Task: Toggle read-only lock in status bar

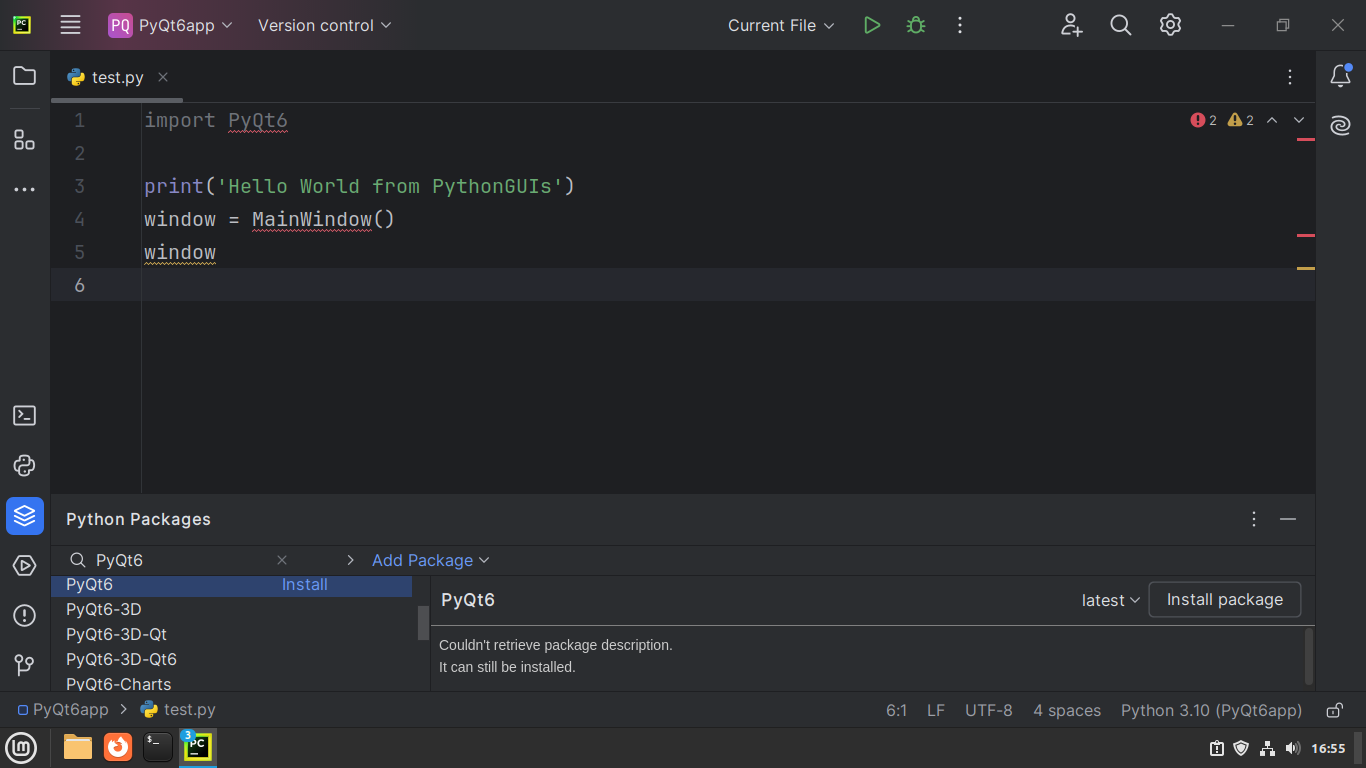Action: pyautogui.click(x=1334, y=710)
